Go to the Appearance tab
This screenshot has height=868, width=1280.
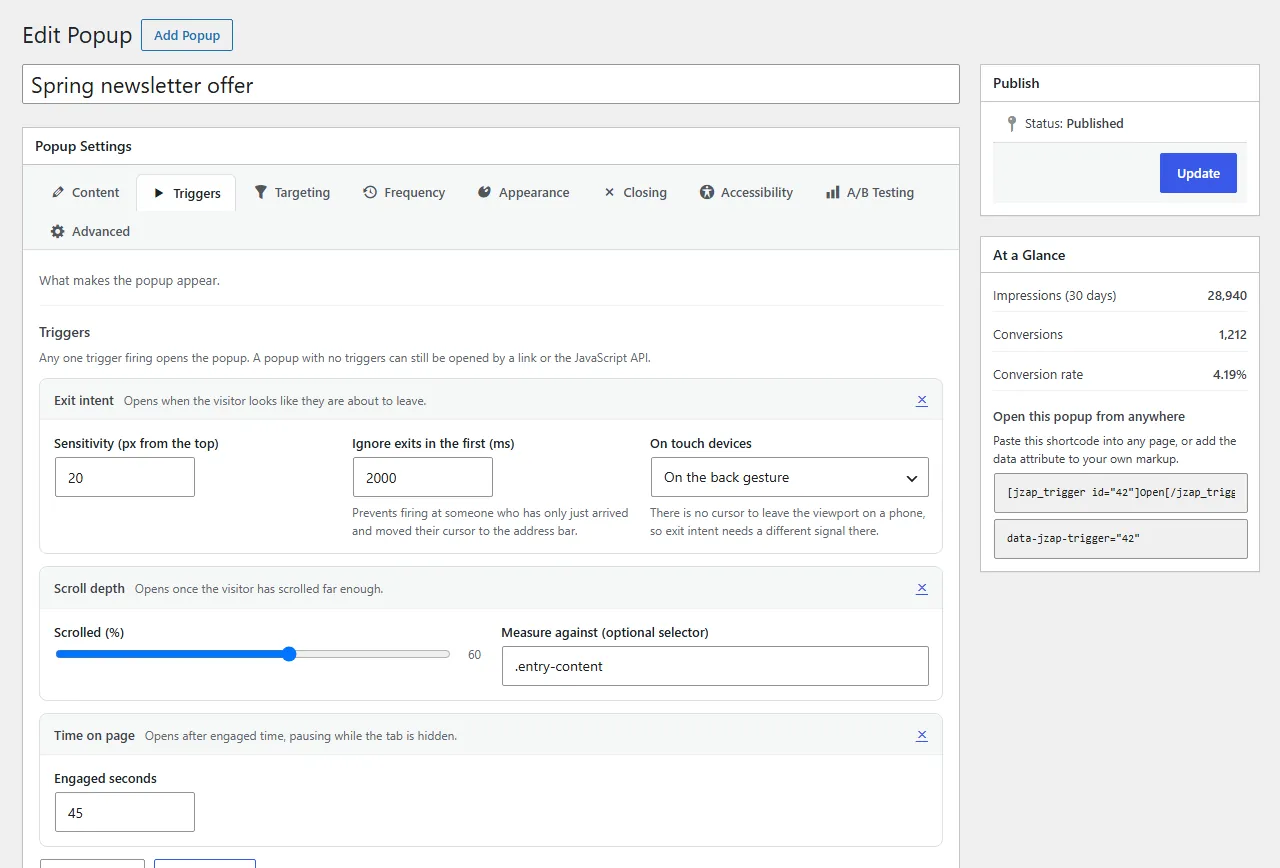coord(523,192)
